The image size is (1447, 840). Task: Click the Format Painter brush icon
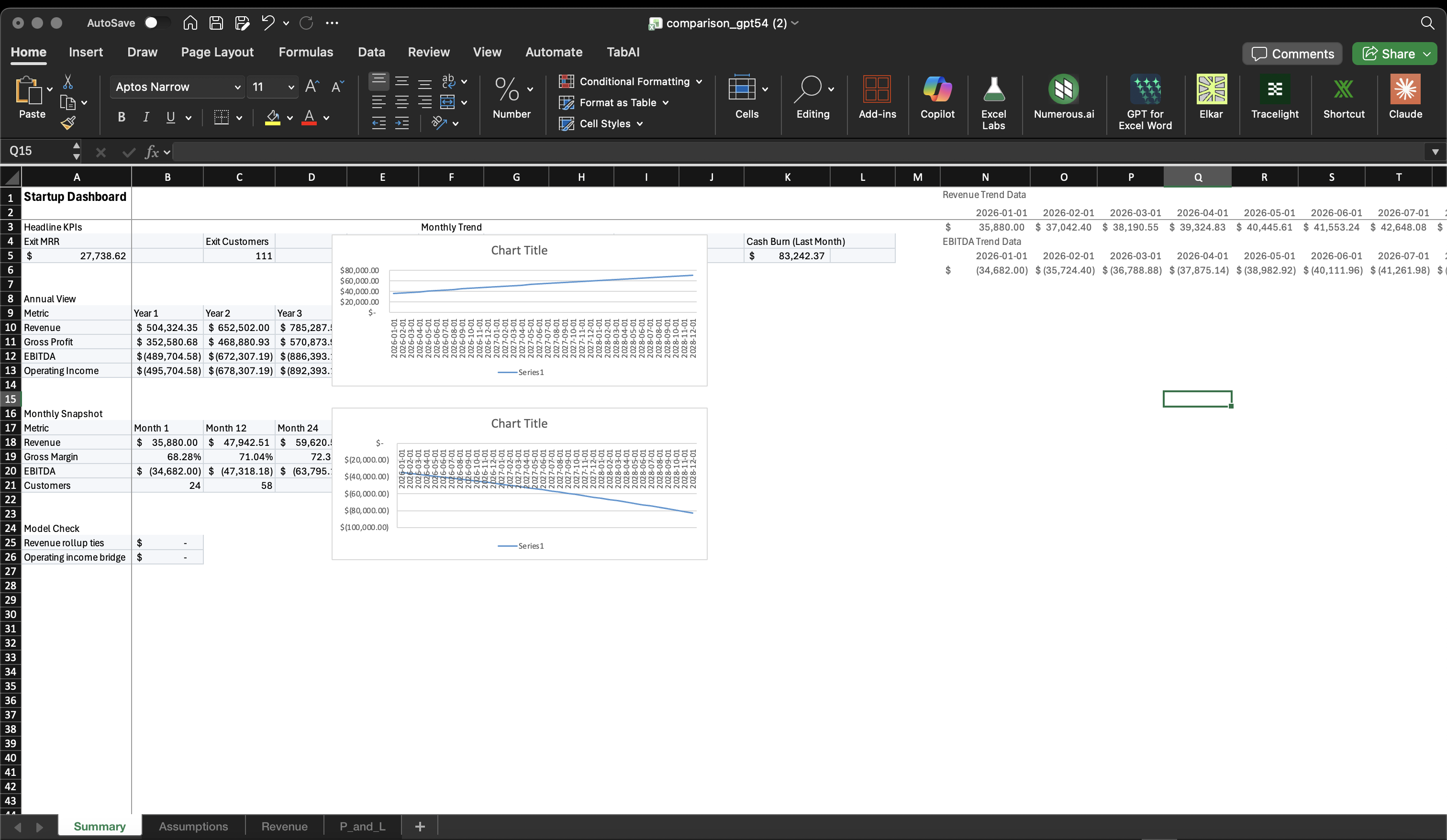(68, 123)
